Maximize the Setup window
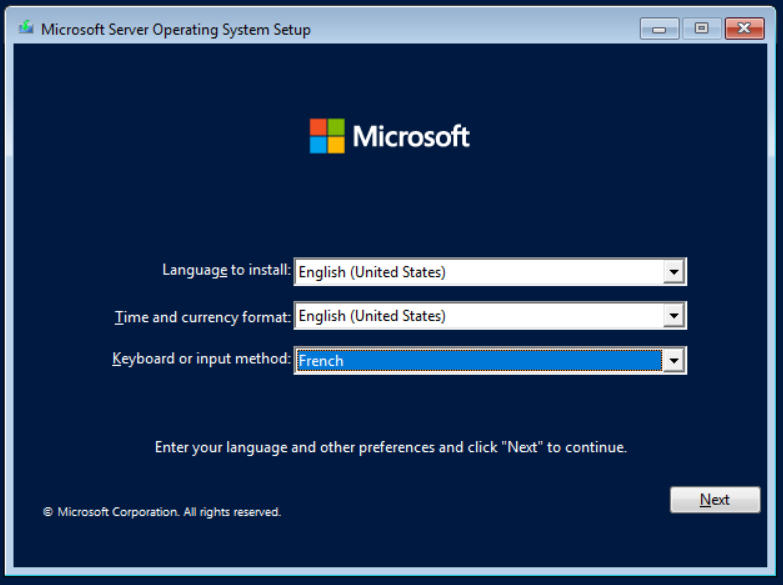 click(702, 28)
